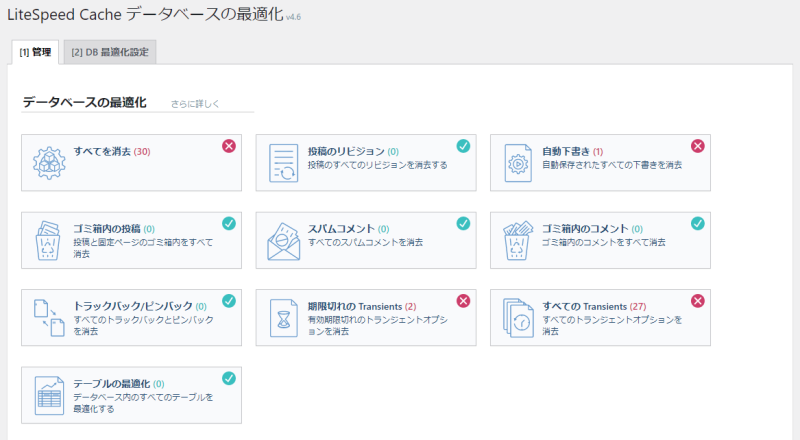Click the document revision icon for 投稿のリビジョン
Screen dimensions: 800x440
click(283, 163)
